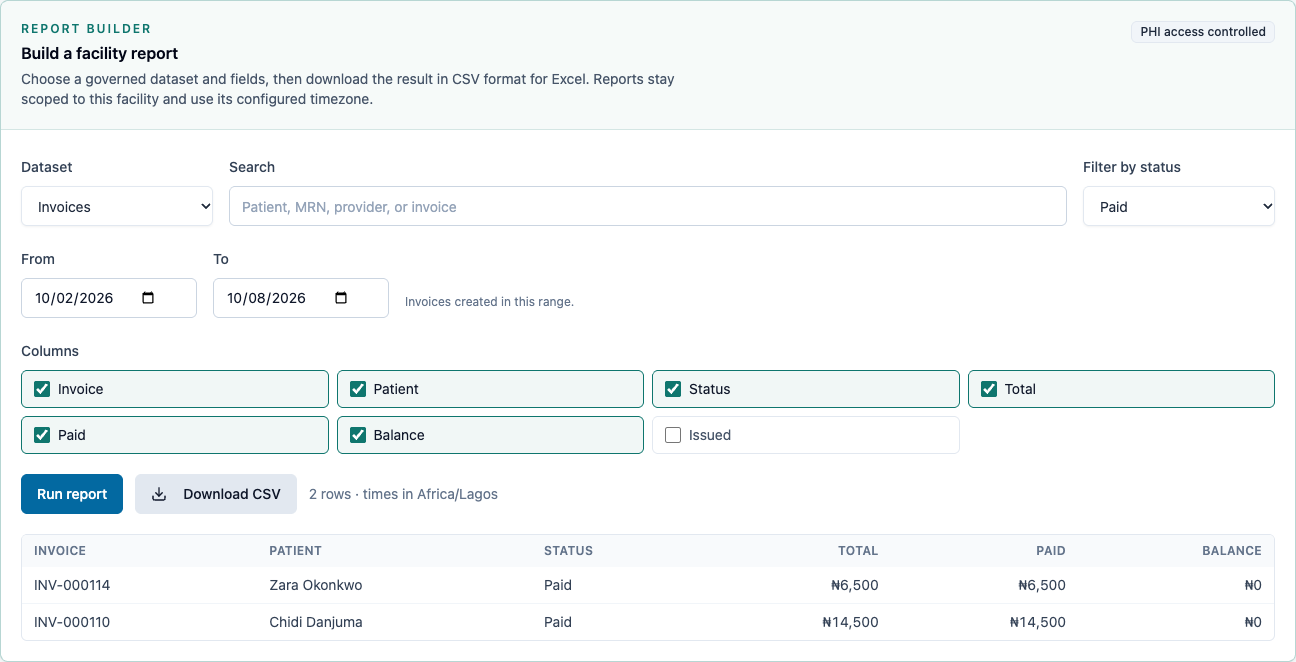Click the To date field 10/08/2026

[301, 298]
